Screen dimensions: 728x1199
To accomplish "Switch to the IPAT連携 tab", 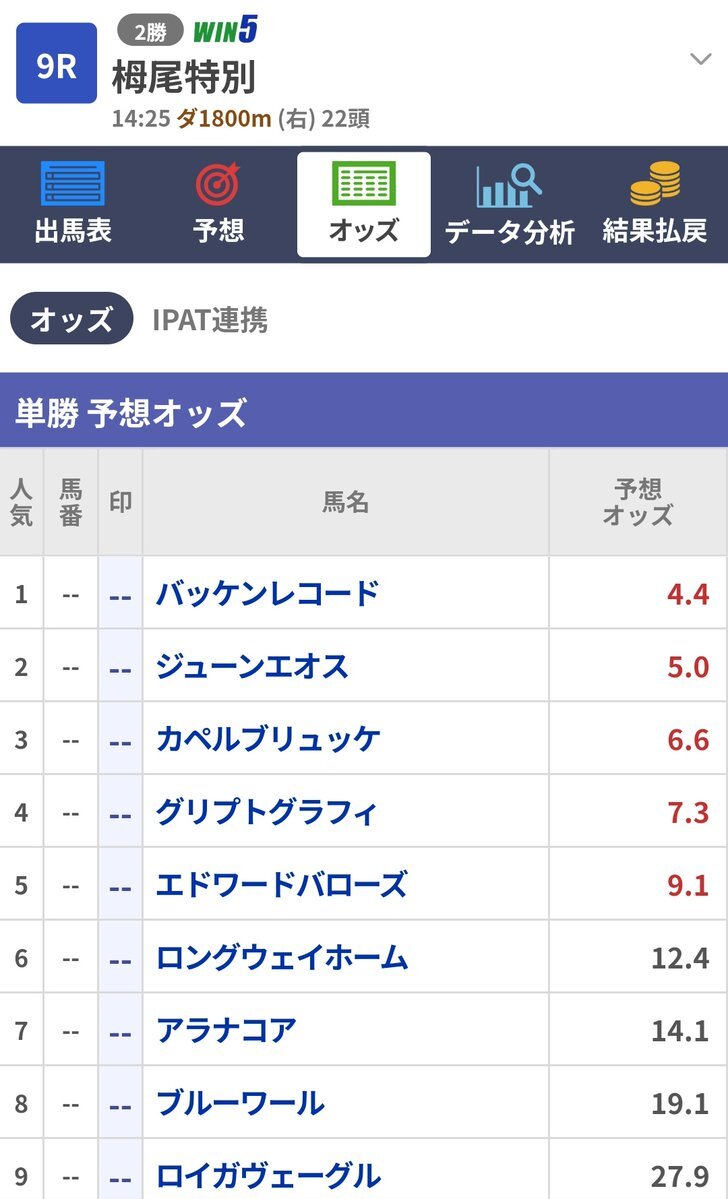I will coord(210,320).
